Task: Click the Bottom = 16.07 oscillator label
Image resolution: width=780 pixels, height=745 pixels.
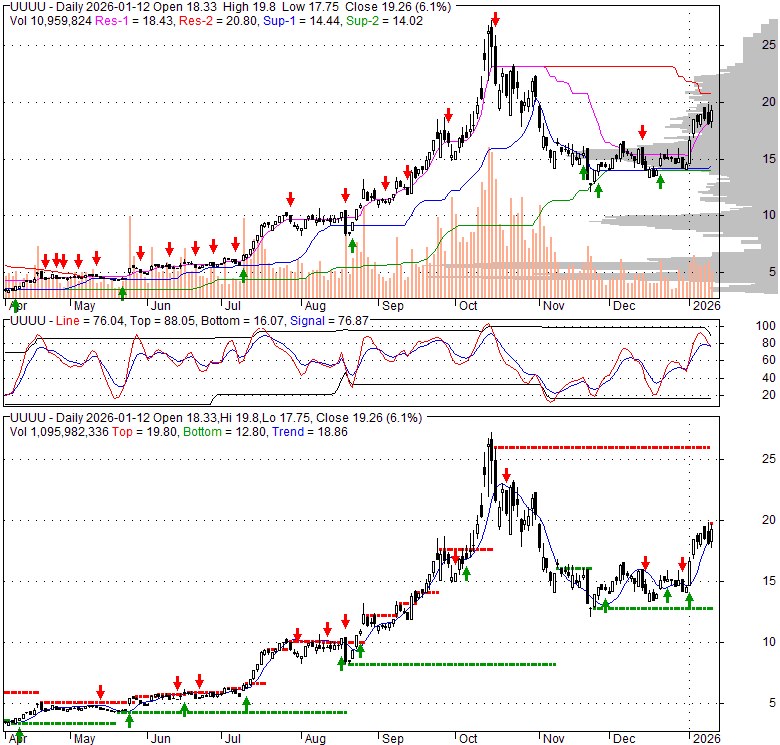Action: pos(241,321)
